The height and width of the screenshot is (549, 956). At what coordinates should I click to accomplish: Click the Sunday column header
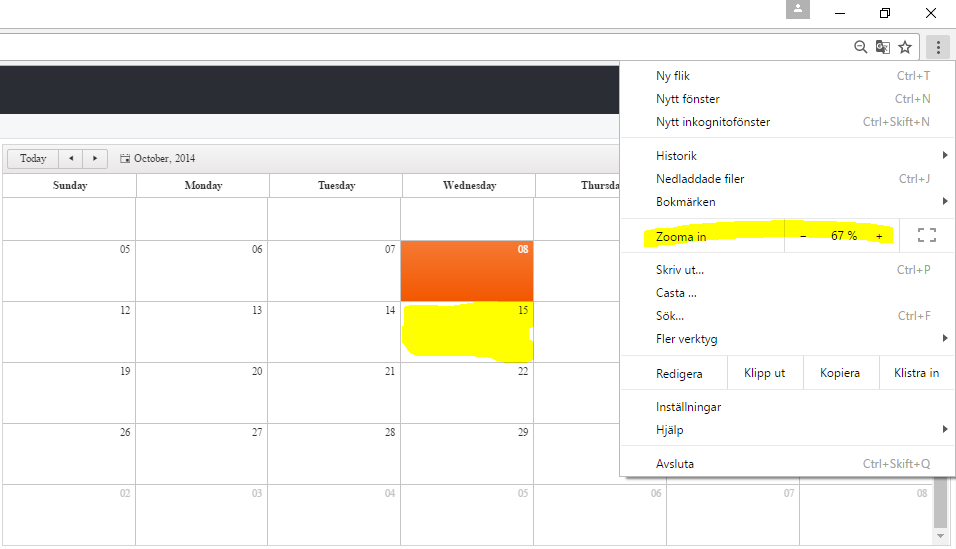coord(70,185)
